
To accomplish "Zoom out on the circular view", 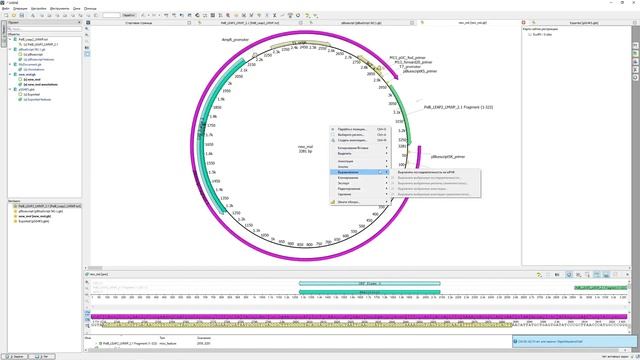I will [87, 35].
